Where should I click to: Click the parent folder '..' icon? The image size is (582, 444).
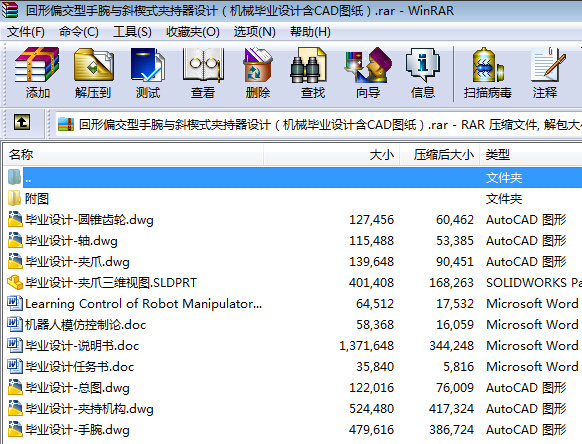(x=14, y=177)
